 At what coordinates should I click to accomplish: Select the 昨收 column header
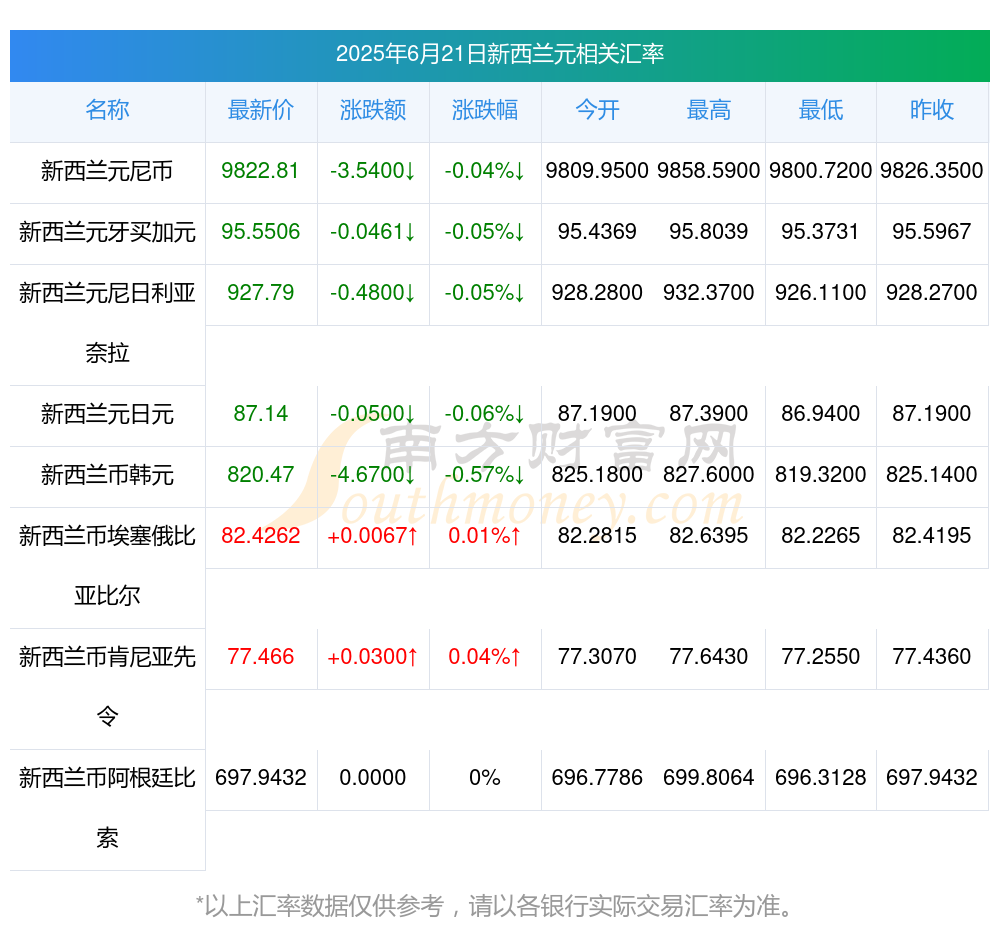(x=932, y=110)
